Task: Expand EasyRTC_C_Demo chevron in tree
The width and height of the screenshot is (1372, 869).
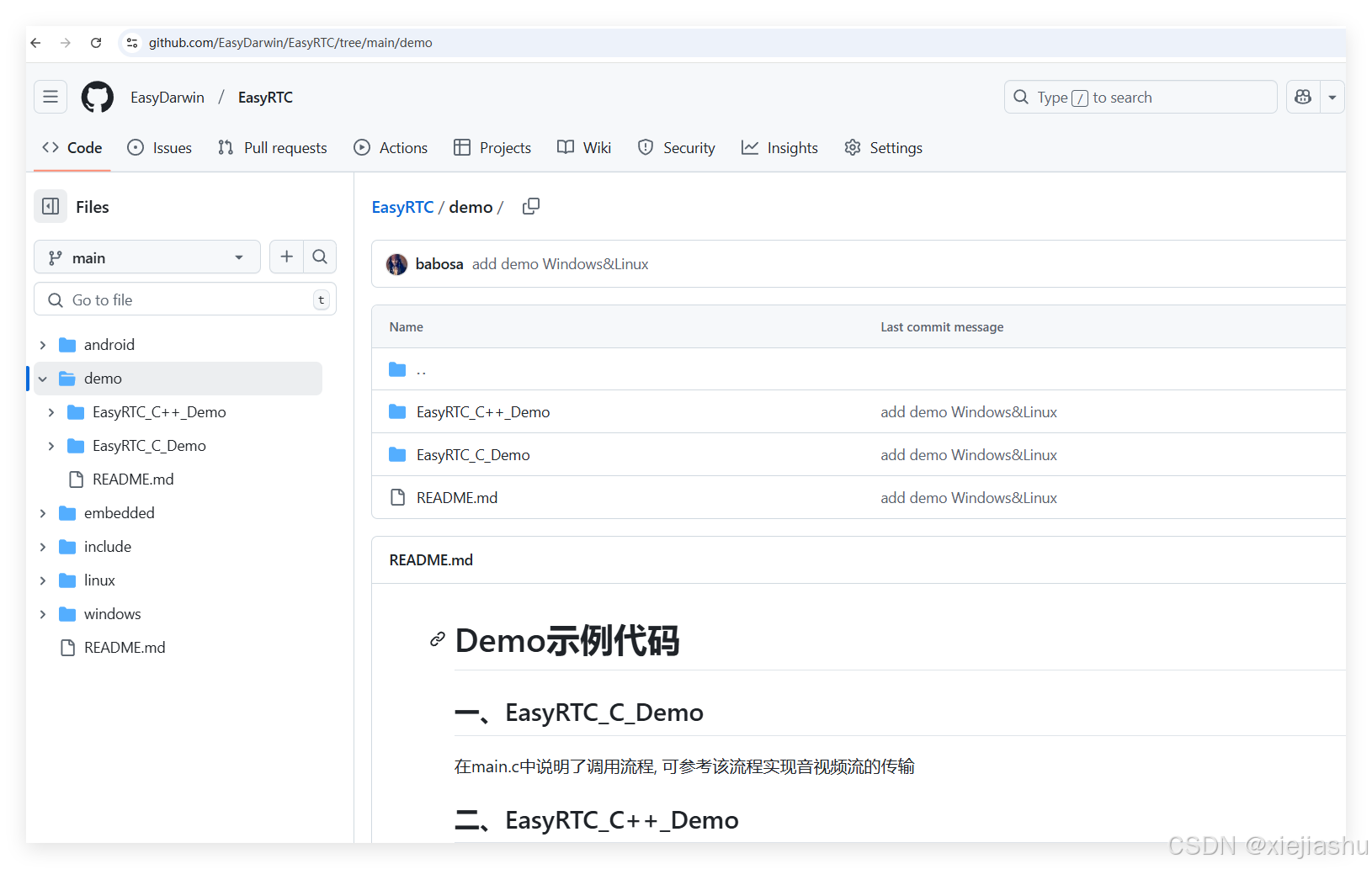Action: pyautogui.click(x=51, y=446)
